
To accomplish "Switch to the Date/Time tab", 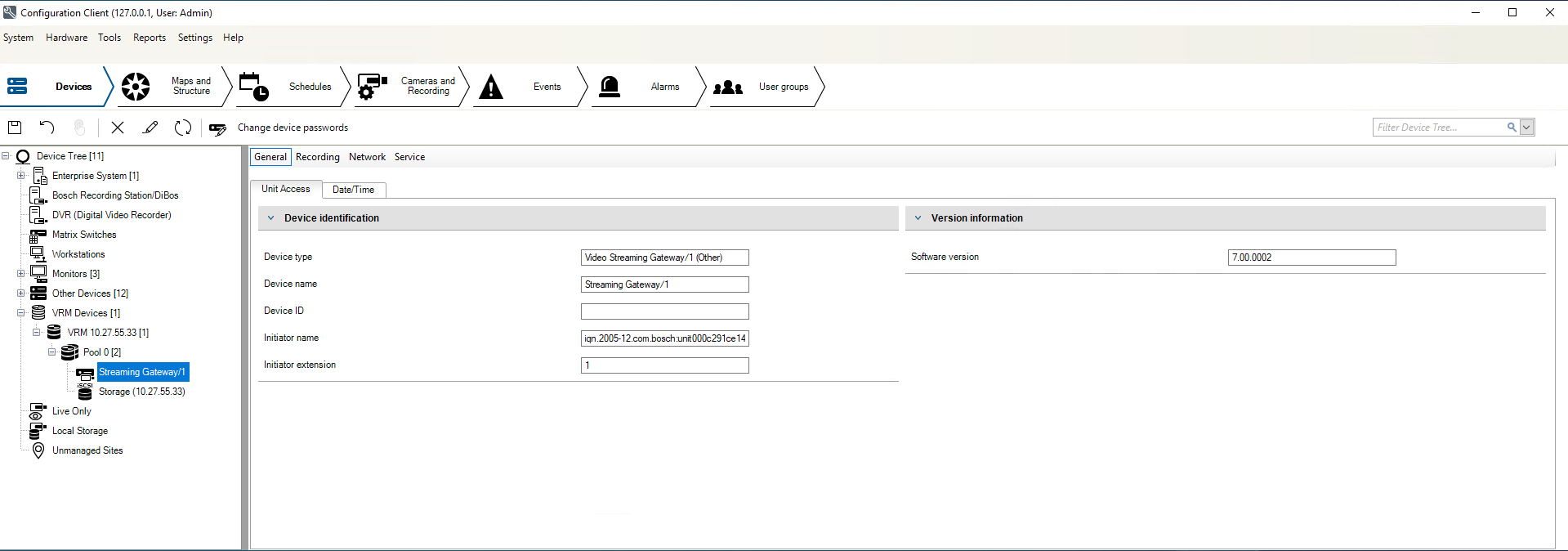I will pos(353,190).
